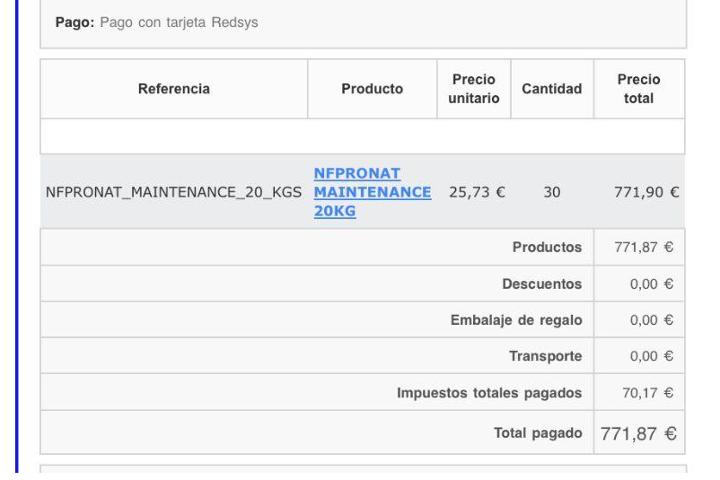The height and width of the screenshot is (480, 720).
Task: Click the Cantidad column header
Action: point(552,89)
